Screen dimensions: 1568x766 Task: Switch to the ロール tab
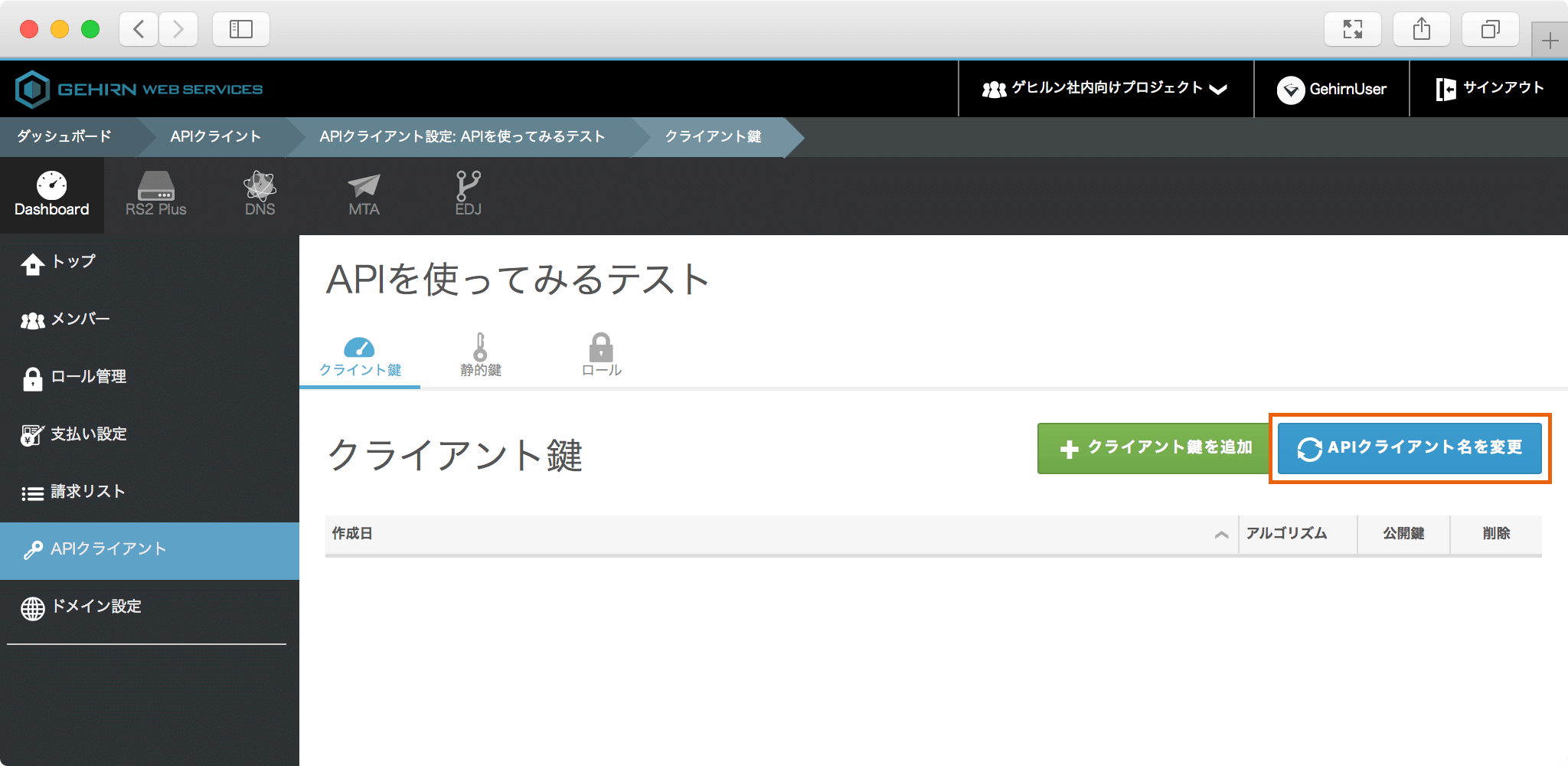click(x=601, y=356)
